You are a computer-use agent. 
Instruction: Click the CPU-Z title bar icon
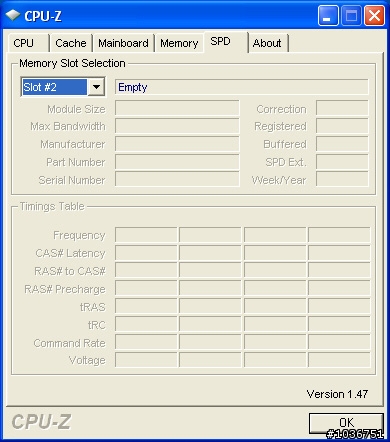[13, 15]
